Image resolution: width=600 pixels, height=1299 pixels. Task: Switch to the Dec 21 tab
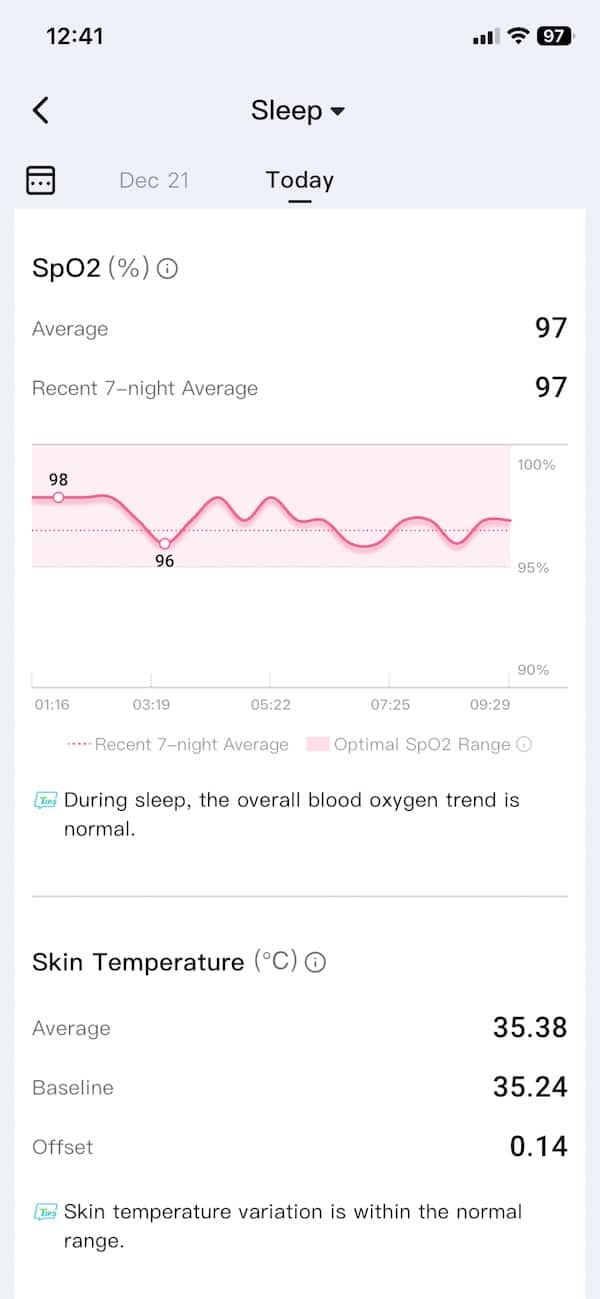coord(153,180)
